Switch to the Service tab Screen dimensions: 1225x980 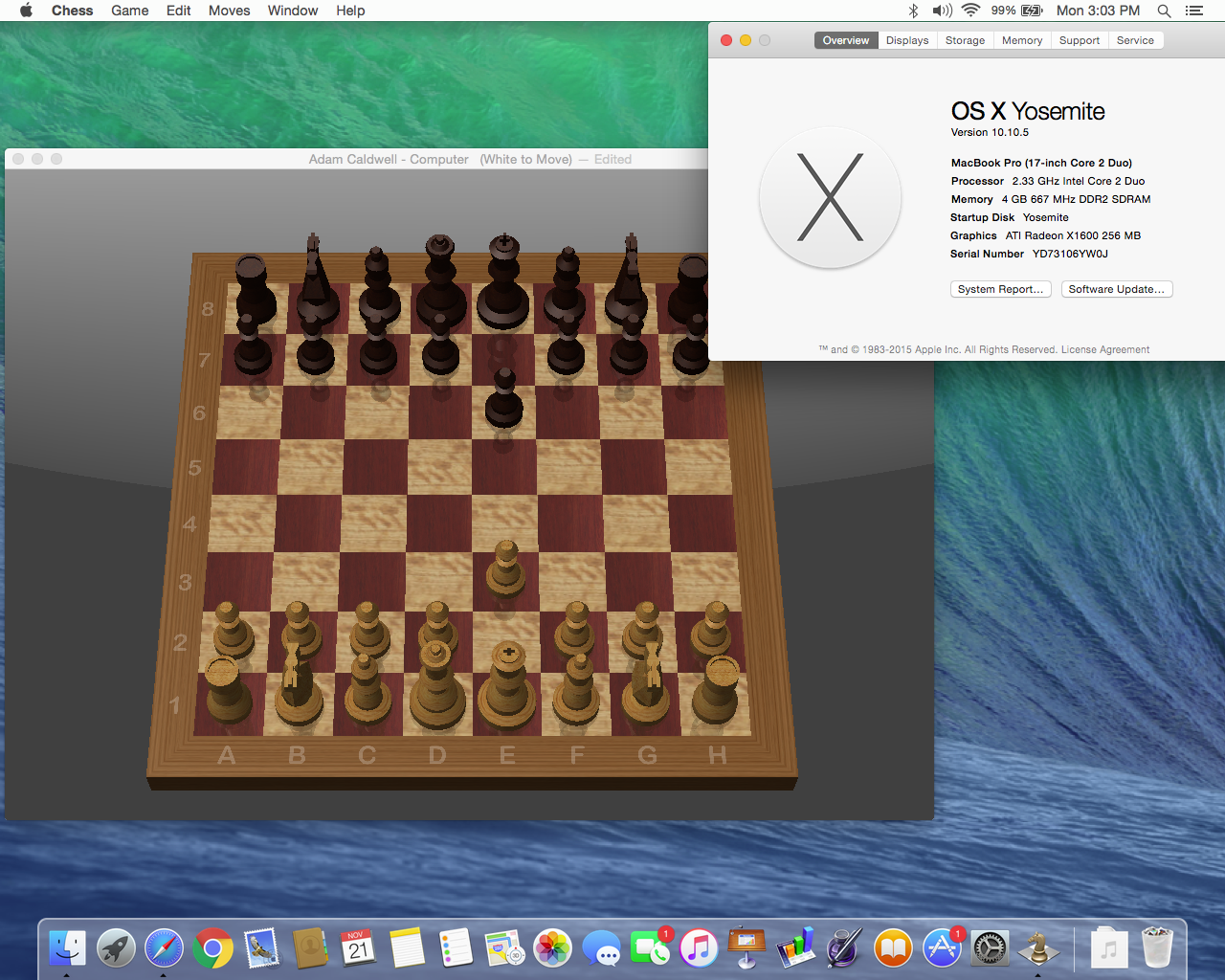1135,40
